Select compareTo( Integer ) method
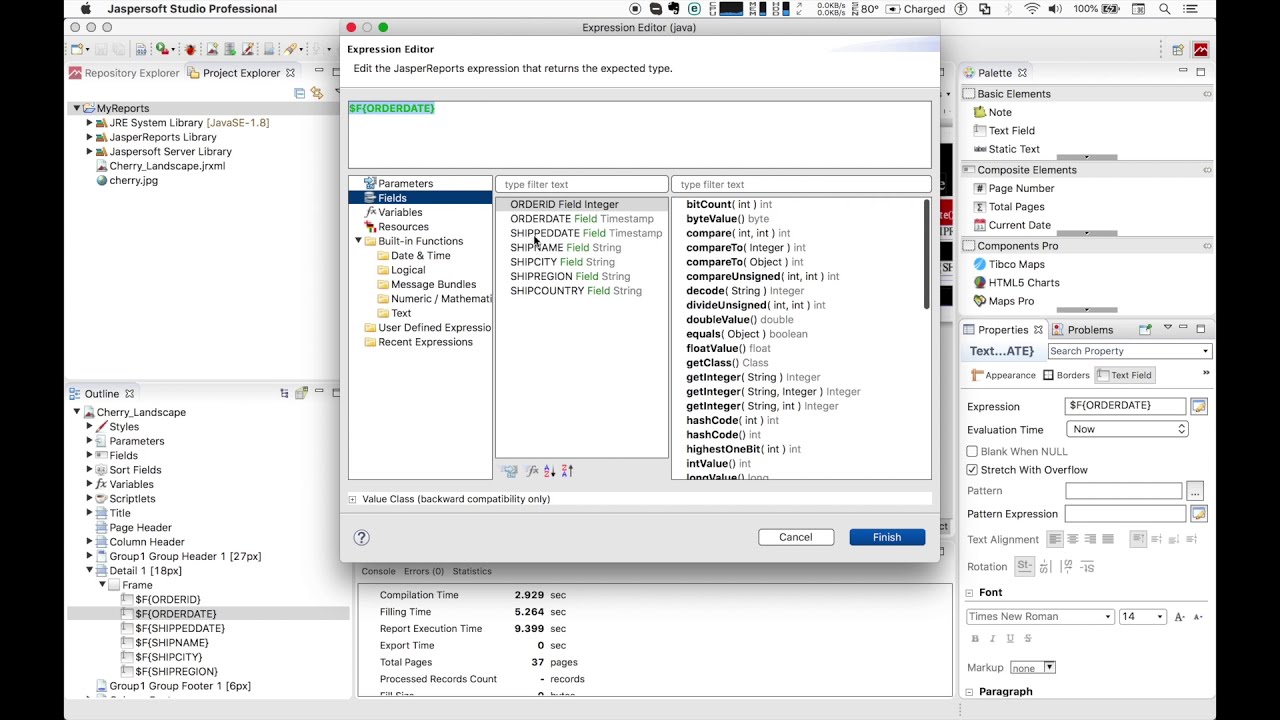This screenshot has width=1280, height=720. 746,248
